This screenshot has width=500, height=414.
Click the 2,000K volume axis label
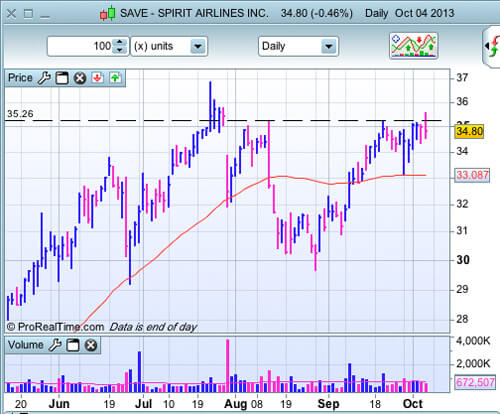(473, 363)
